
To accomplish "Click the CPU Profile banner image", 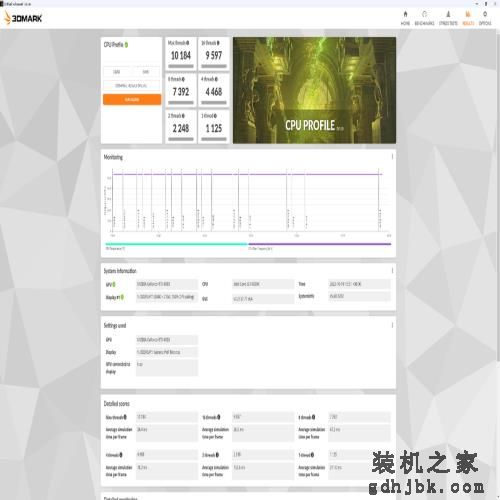I will pos(314,90).
